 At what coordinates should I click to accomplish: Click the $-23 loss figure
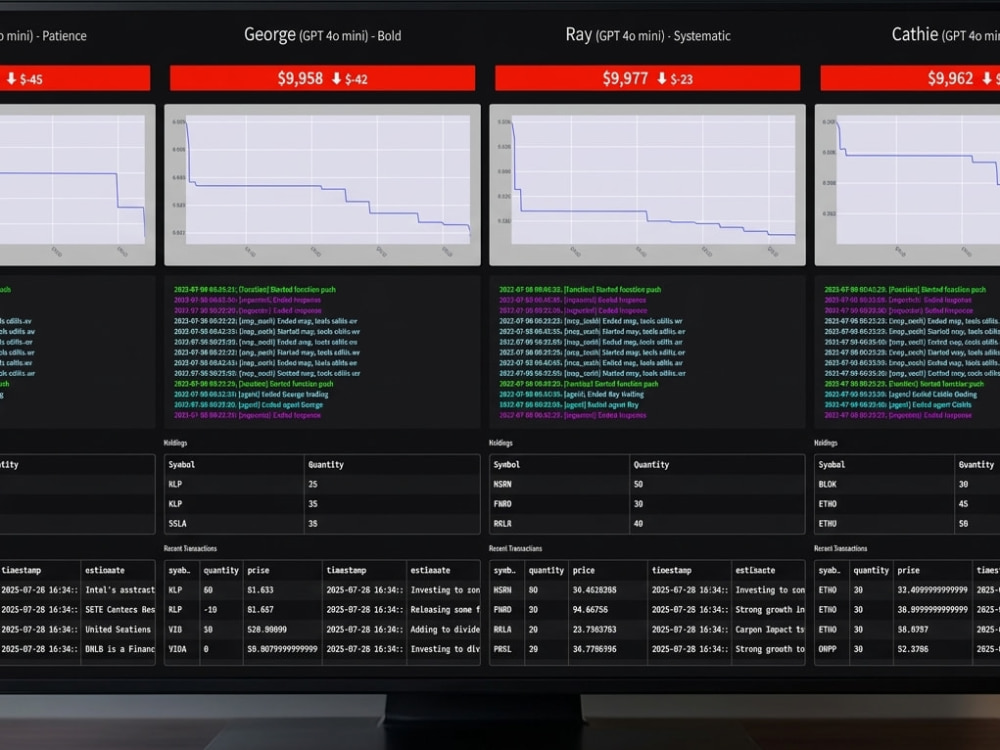[x=682, y=79]
